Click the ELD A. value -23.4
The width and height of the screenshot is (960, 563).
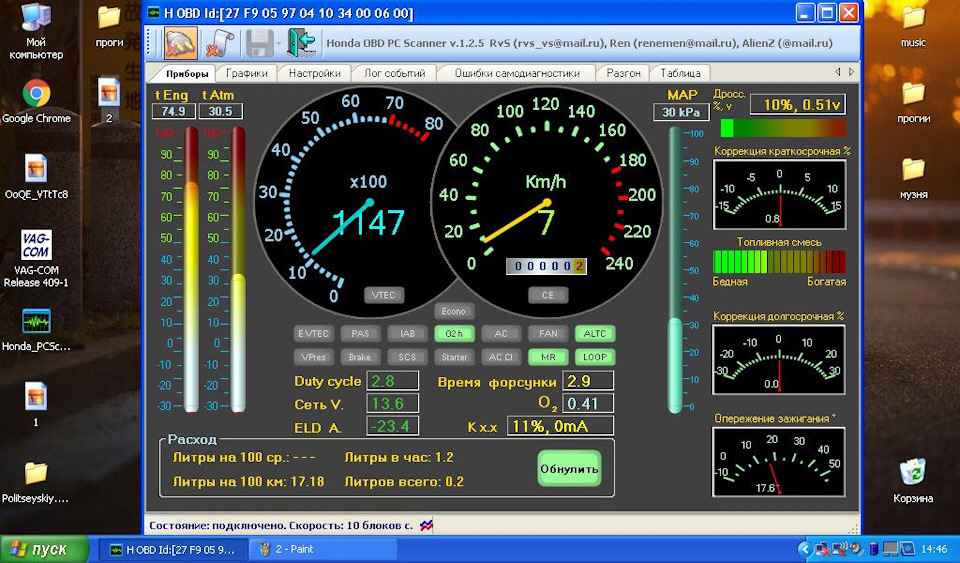coord(392,426)
